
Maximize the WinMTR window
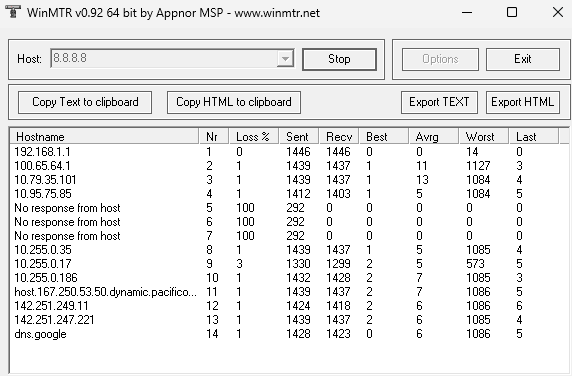point(512,12)
